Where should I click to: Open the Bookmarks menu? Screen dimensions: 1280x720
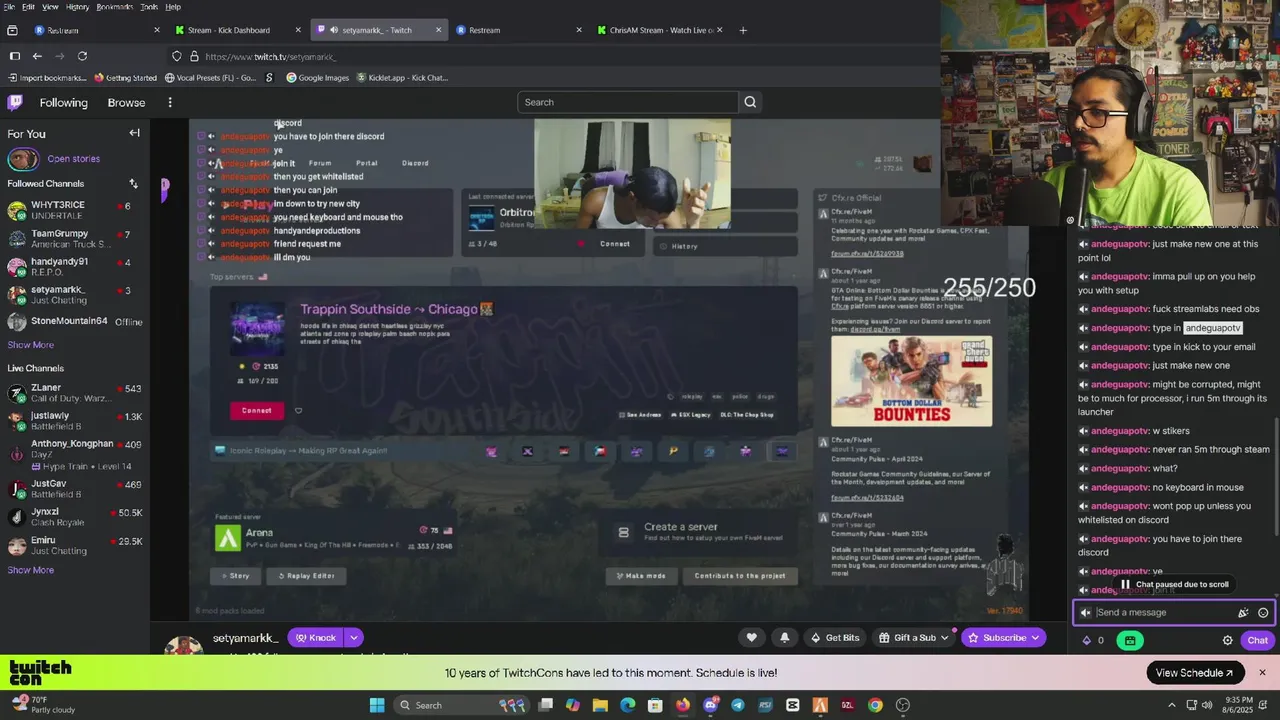[114, 7]
